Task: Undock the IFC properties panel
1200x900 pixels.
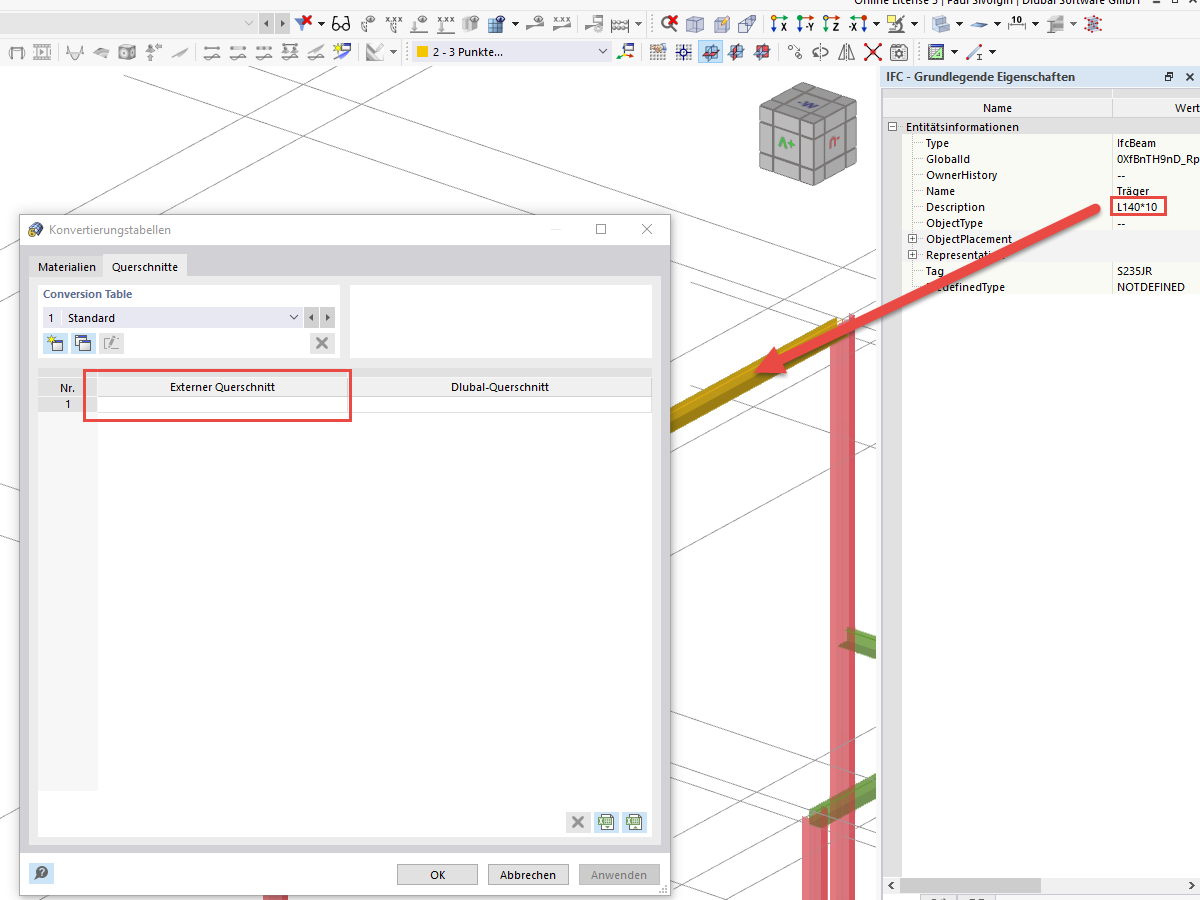Action: pyautogui.click(x=1168, y=77)
